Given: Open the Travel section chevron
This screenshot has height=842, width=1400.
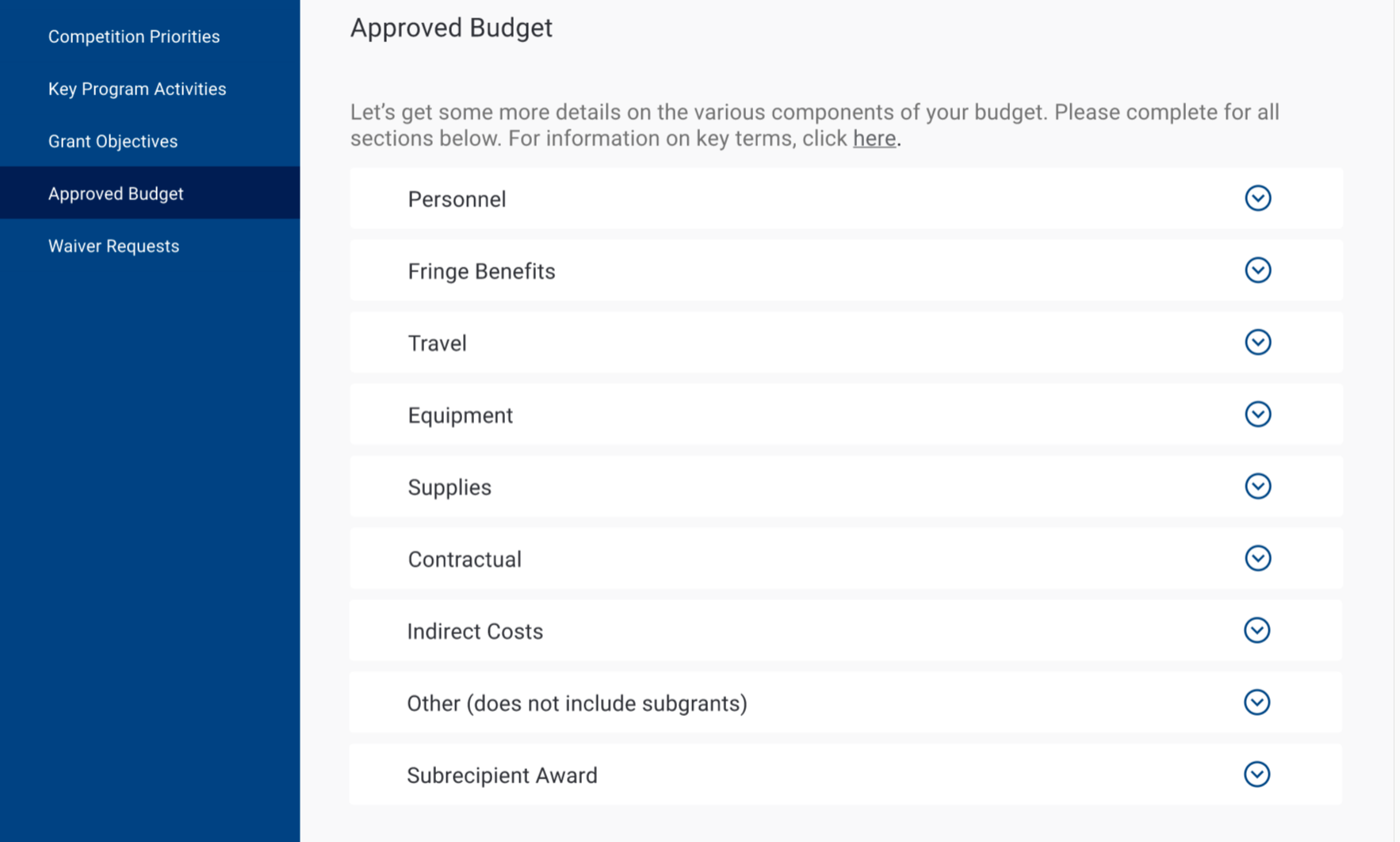Looking at the screenshot, I should click(x=1257, y=343).
